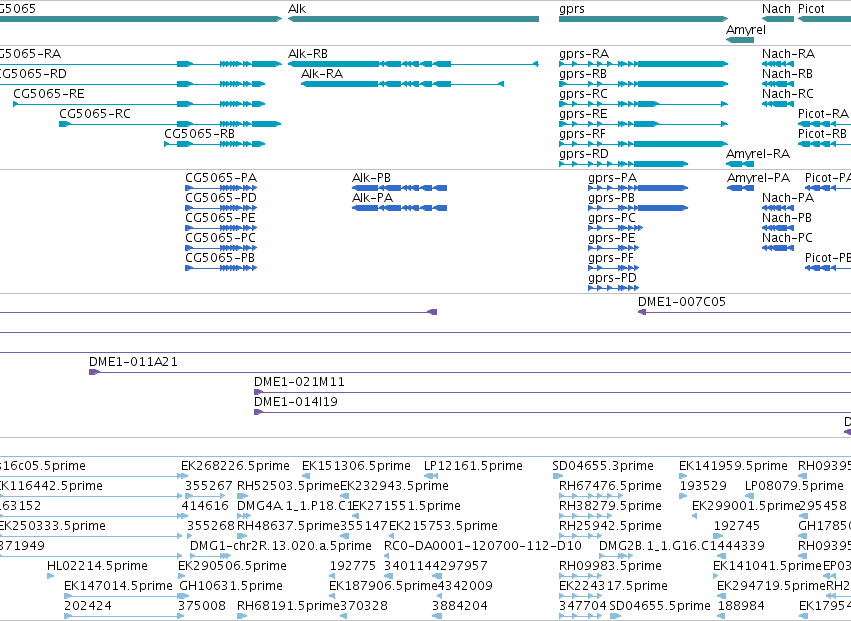Select BAC clone DME1-011A21
Screen dimensions: 851x621
click(x=470, y=372)
